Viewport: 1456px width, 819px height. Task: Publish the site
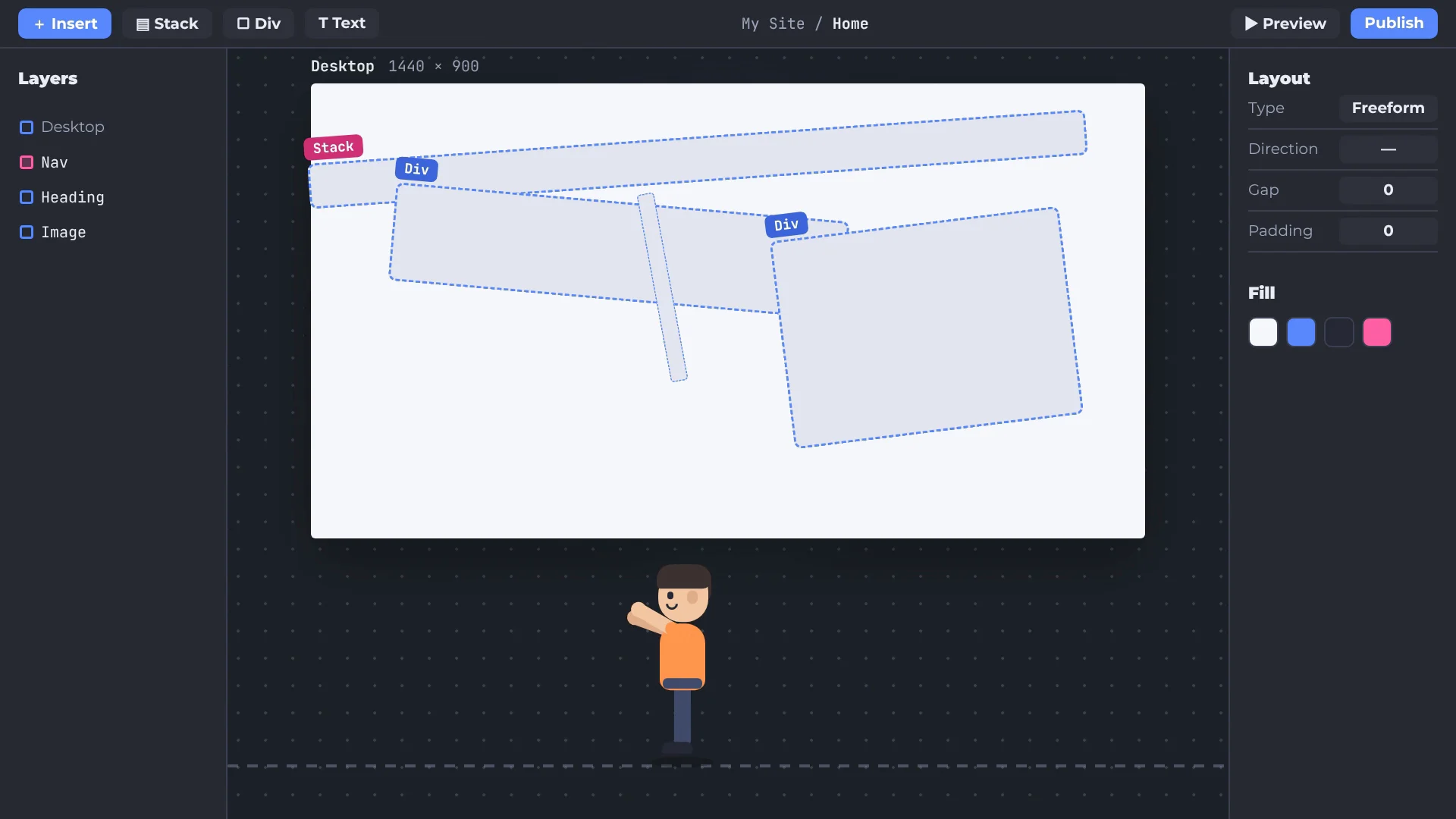coord(1394,24)
